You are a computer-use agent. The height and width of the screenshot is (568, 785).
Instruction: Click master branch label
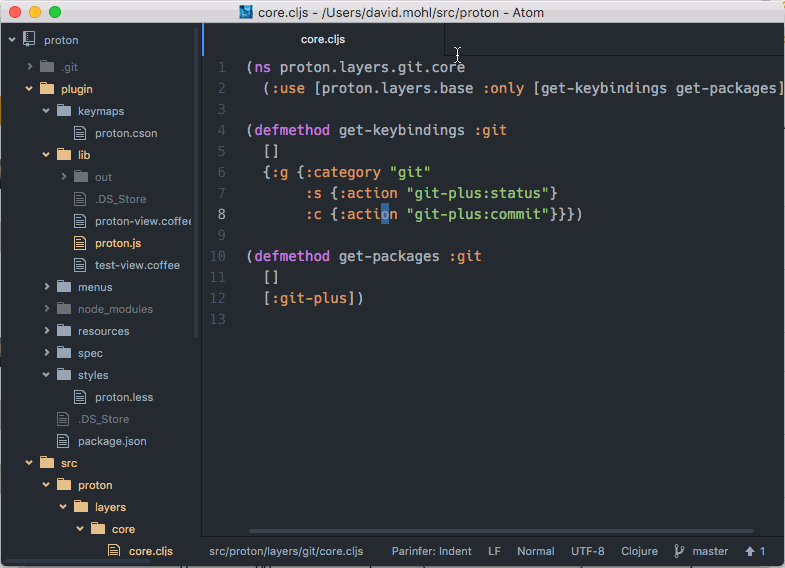710,551
